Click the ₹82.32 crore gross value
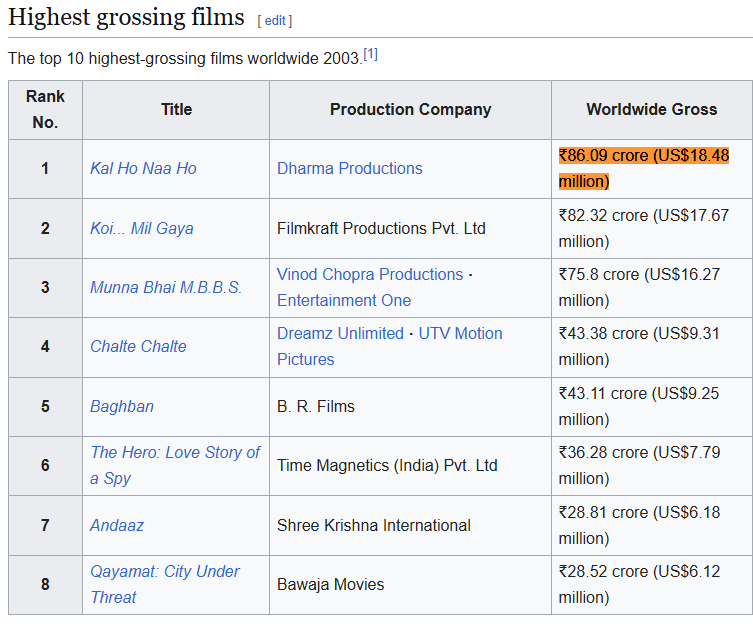This screenshot has height=625, width=753. point(644,228)
